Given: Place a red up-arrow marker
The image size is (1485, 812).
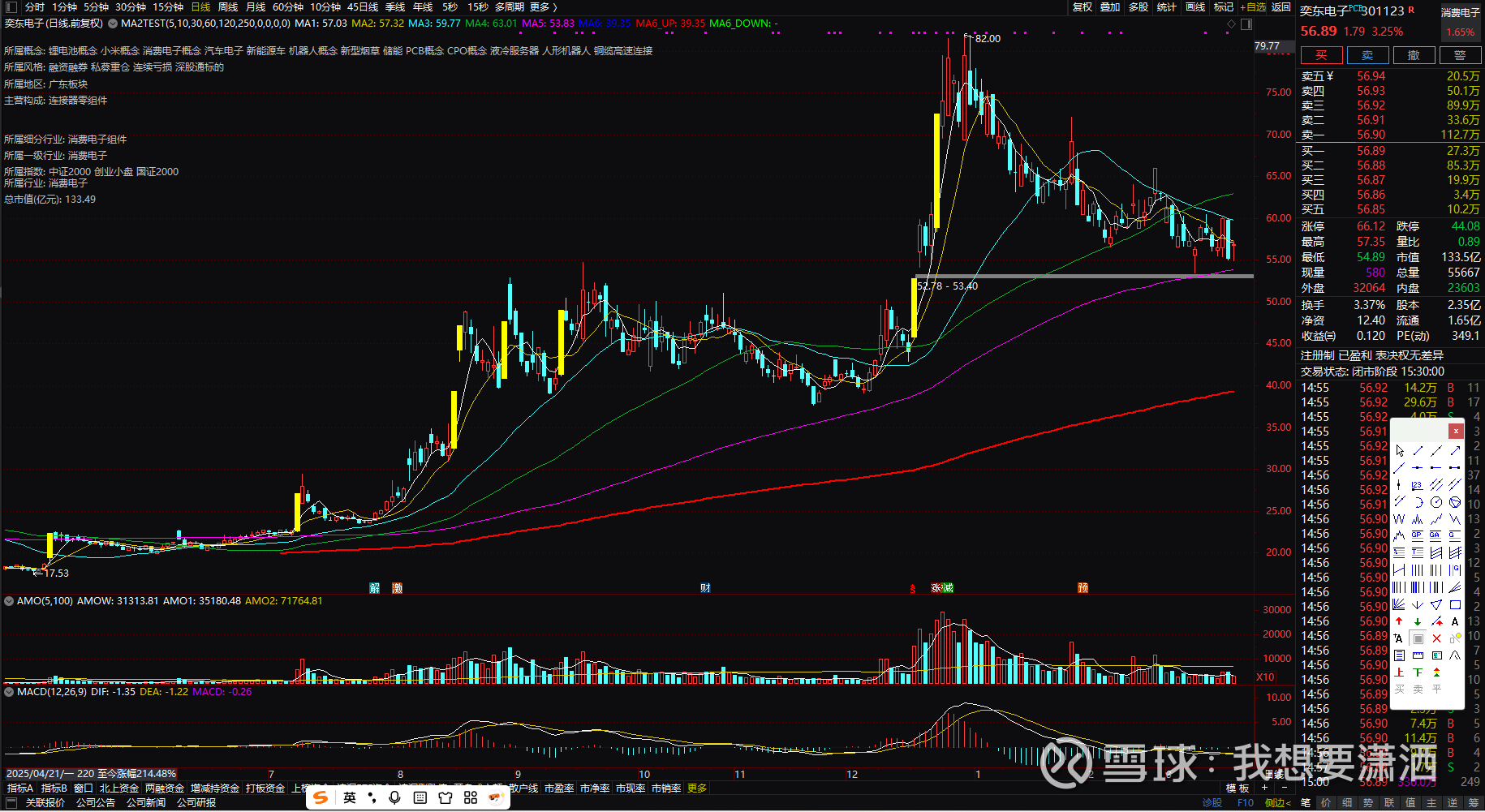Looking at the screenshot, I should pyautogui.click(x=1400, y=621).
